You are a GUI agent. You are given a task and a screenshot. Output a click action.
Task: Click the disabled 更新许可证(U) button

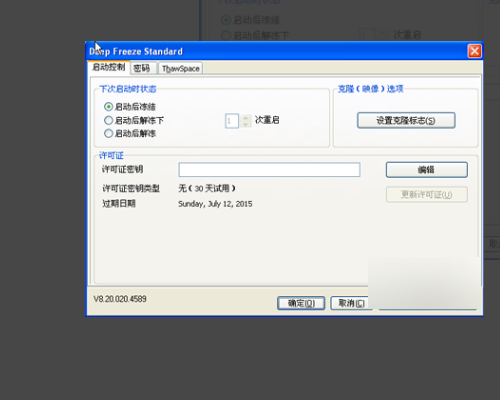click(427, 195)
